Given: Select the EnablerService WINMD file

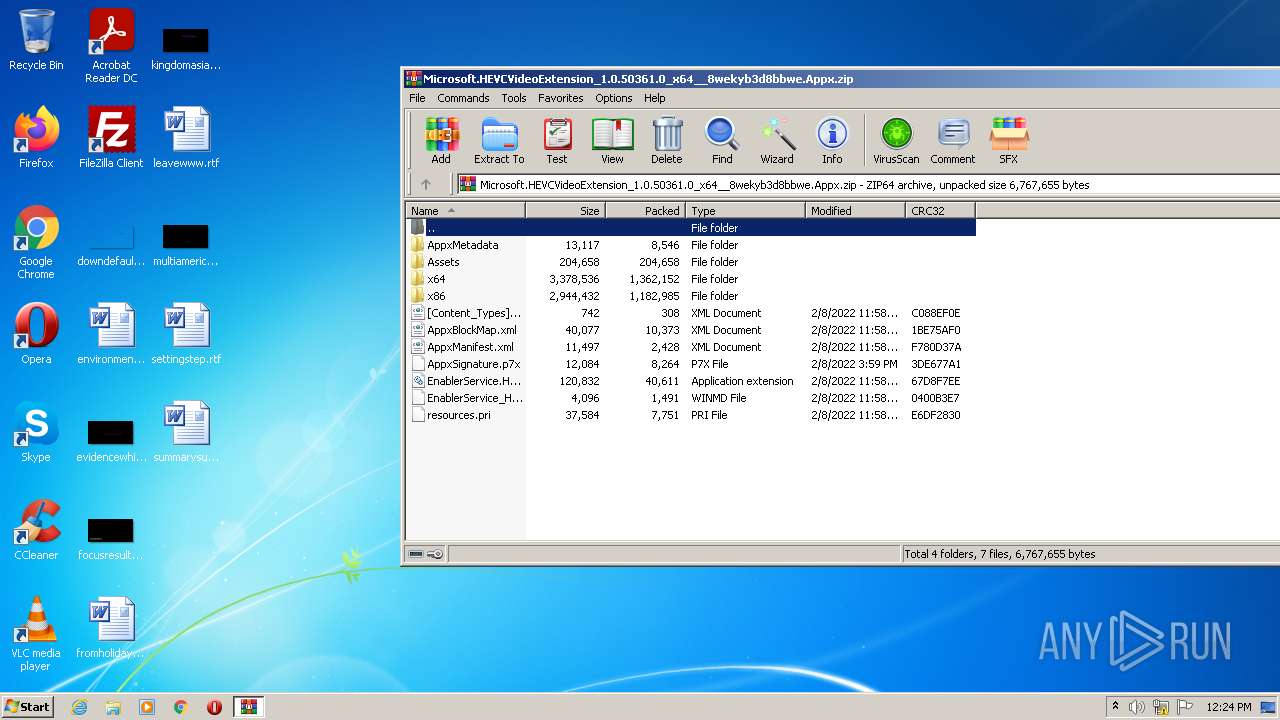Looking at the screenshot, I should (691, 398).
